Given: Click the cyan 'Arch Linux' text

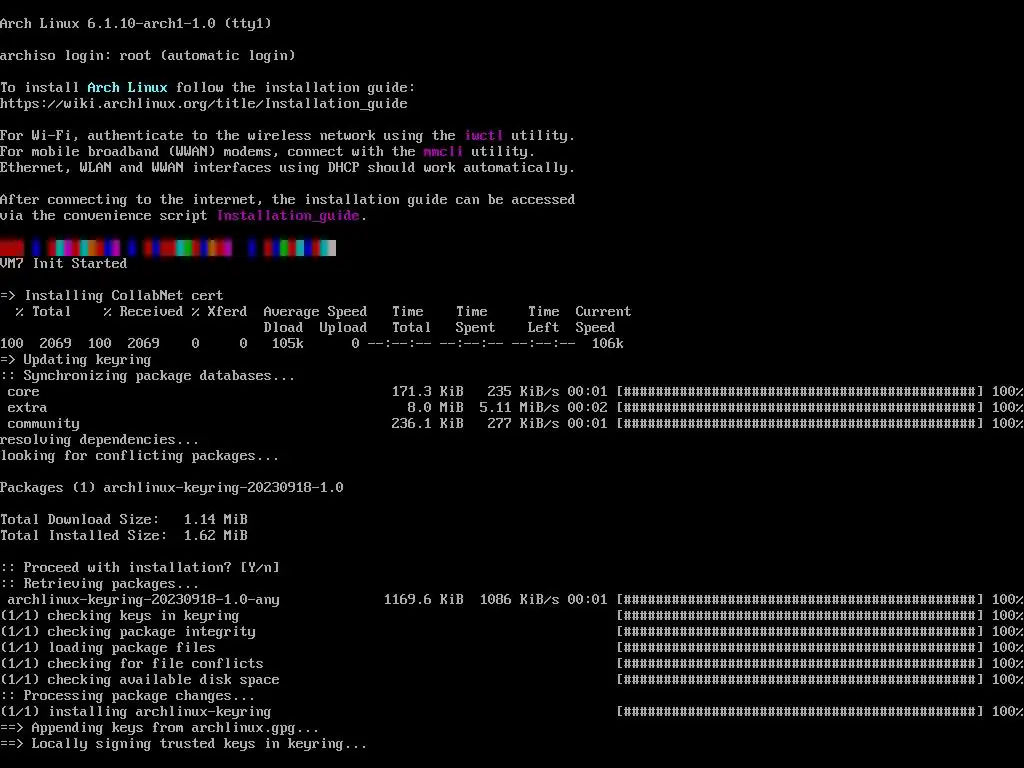Looking at the screenshot, I should tap(127, 87).
